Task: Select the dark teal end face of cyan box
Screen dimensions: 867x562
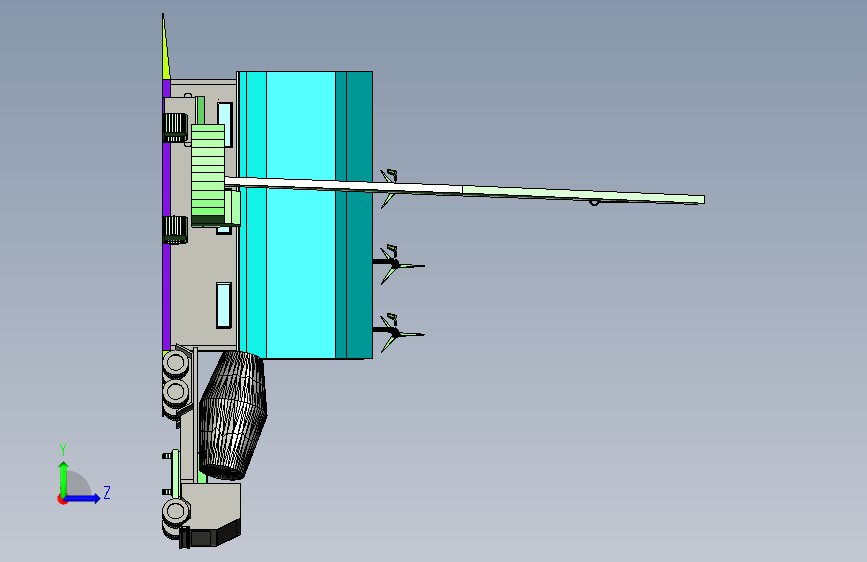Action: pos(359,215)
